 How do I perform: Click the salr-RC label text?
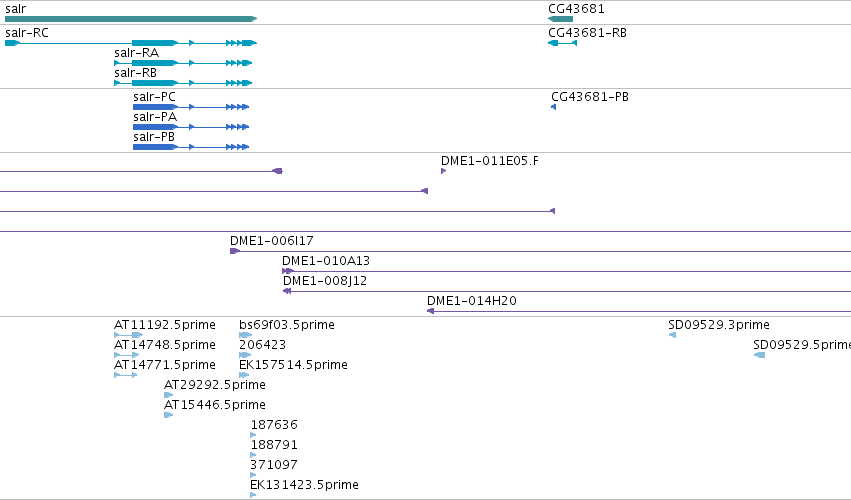[27, 33]
